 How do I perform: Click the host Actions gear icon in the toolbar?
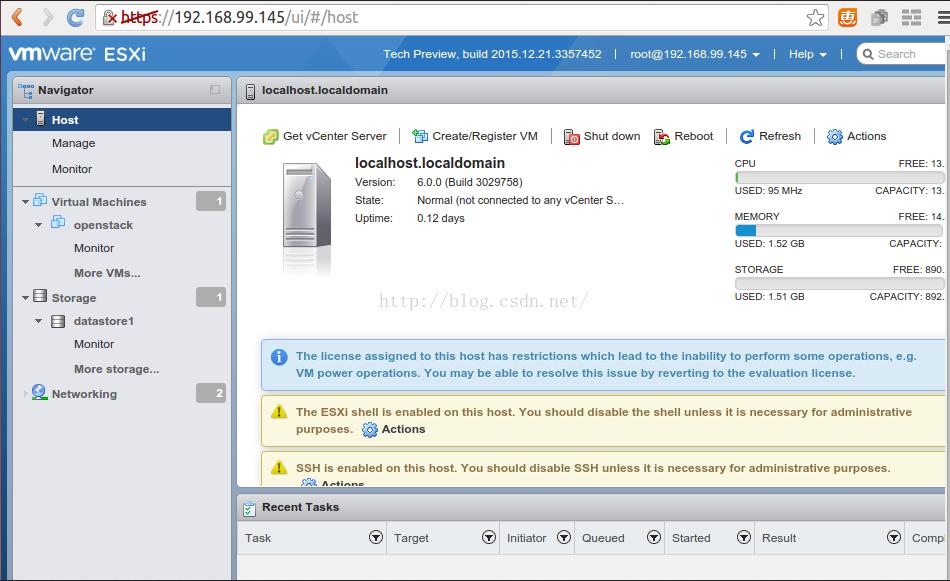[x=834, y=137]
